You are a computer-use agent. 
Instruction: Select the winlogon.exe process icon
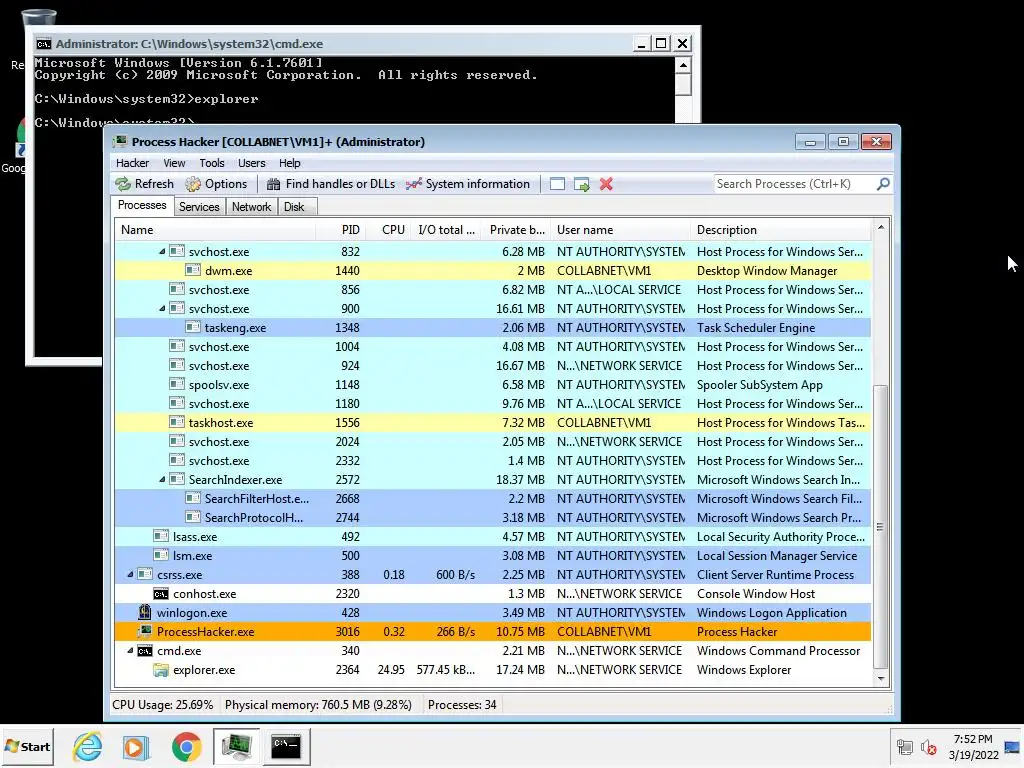point(145,613)
